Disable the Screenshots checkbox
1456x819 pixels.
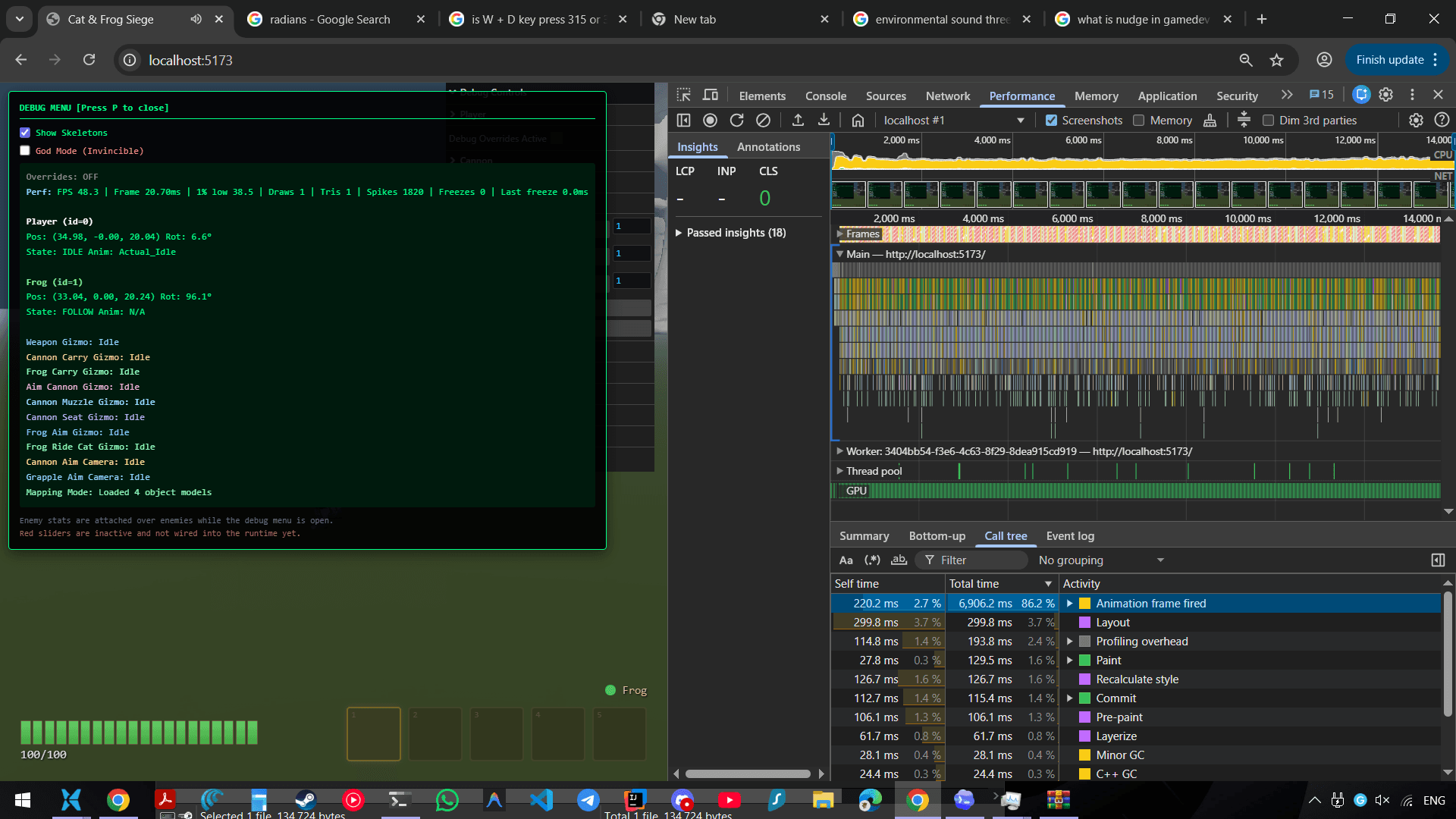coord(1051,120)
